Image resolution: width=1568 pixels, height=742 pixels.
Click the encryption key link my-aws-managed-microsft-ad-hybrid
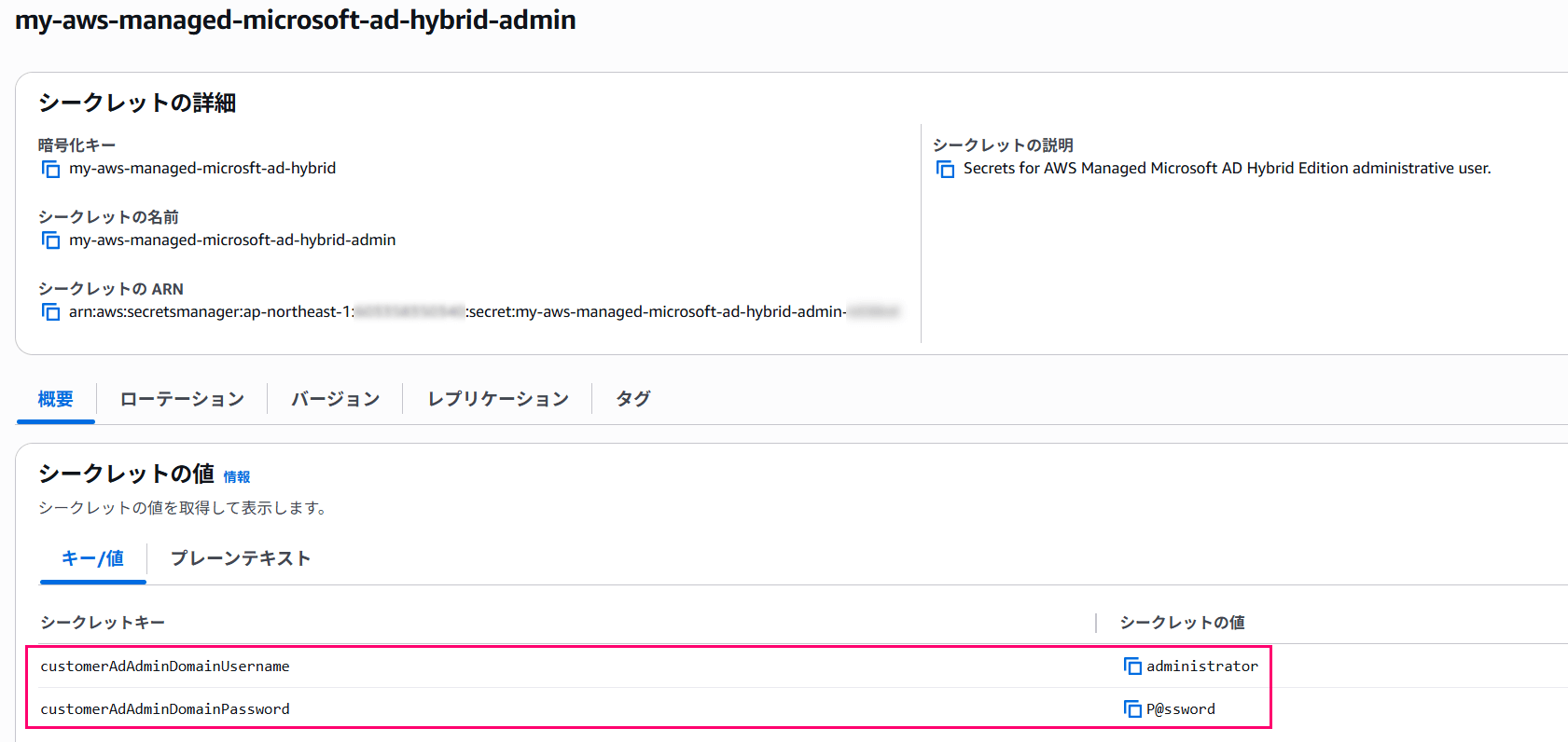(202, 169)
